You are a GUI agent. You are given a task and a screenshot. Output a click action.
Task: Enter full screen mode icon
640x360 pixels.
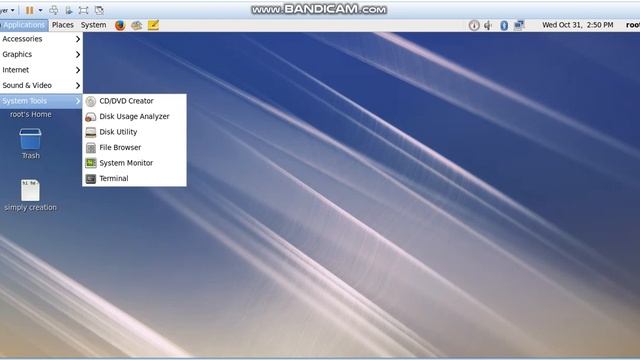click(x=83, y=10)
